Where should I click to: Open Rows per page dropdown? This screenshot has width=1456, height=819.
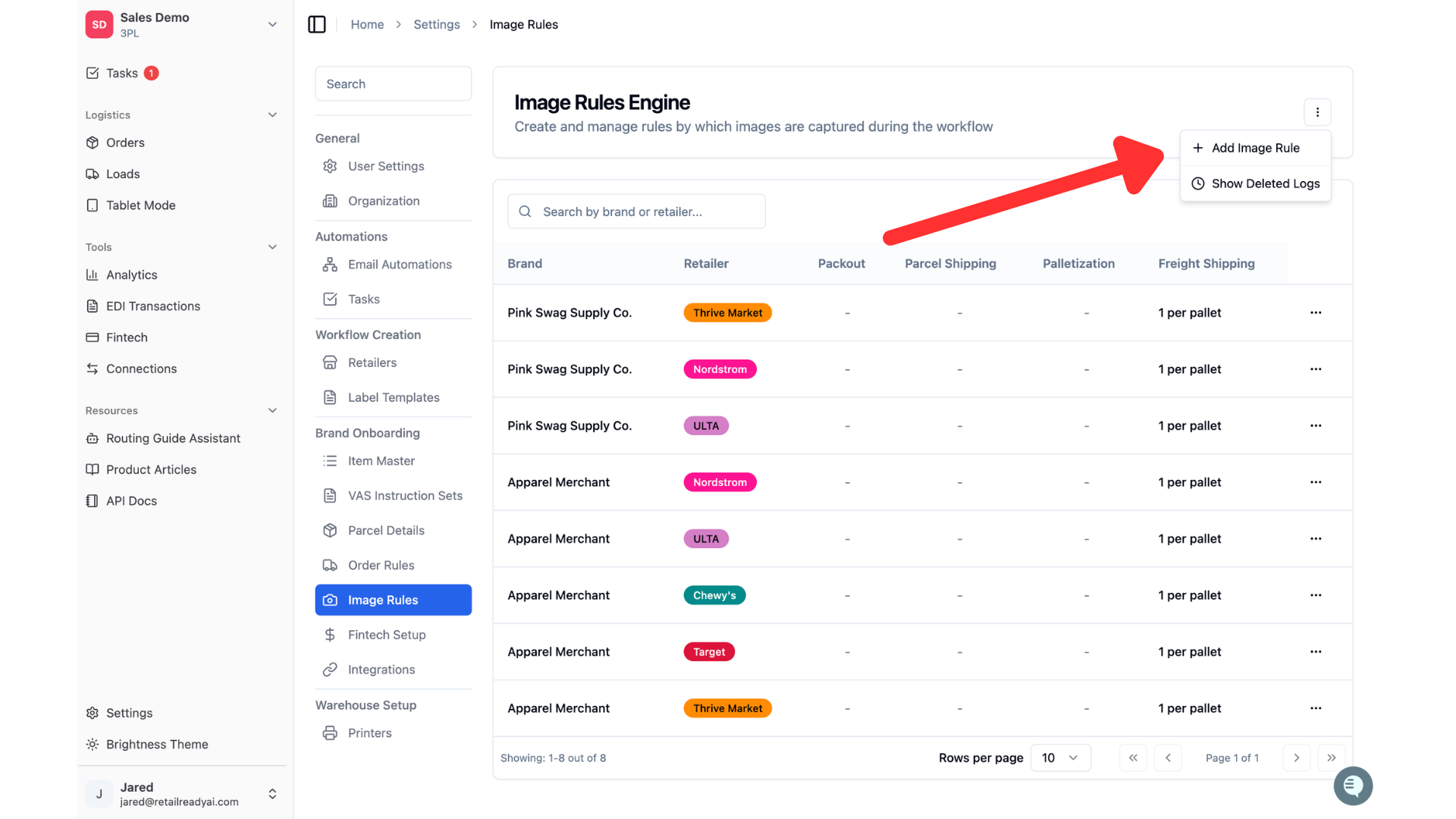[x=1060, y=758]
